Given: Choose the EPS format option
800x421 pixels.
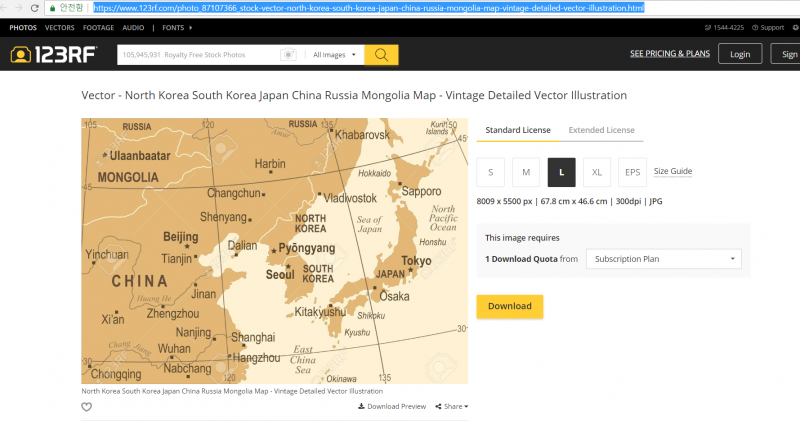Looking at the screenshot, I should (x=632, y=172).
